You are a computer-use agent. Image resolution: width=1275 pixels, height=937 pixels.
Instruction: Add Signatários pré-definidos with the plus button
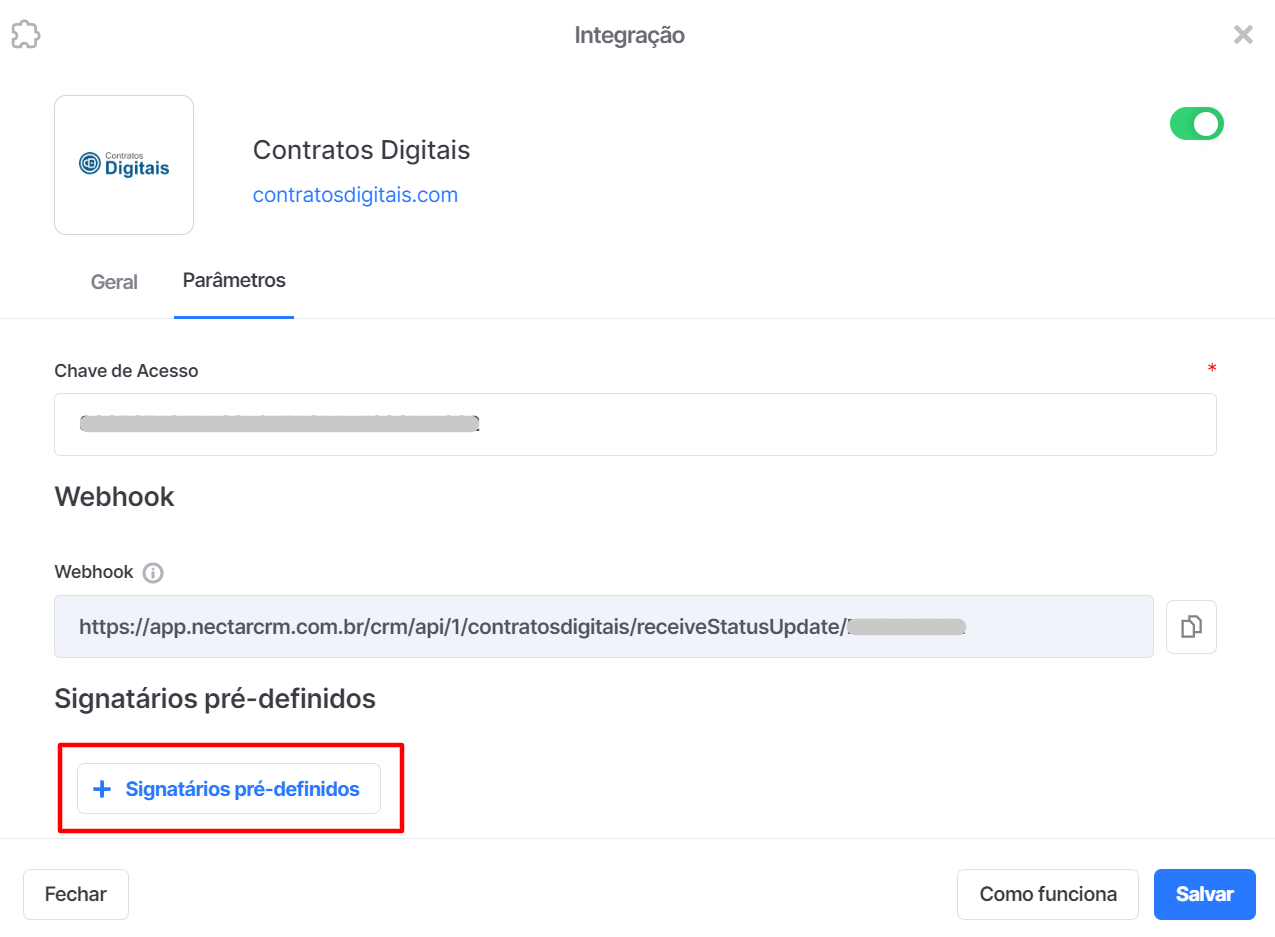point(229,789)
